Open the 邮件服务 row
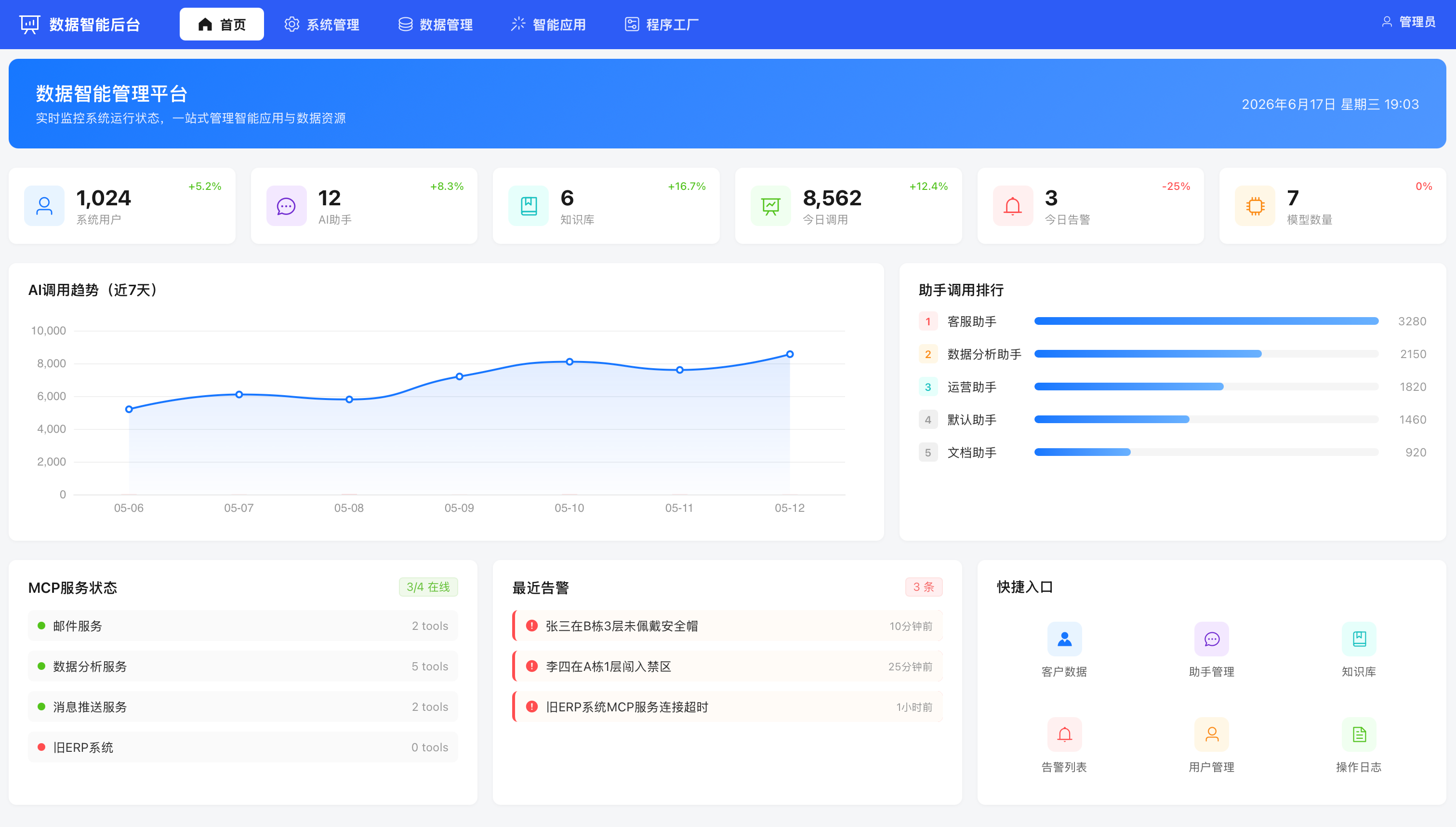 pos(243,626)
